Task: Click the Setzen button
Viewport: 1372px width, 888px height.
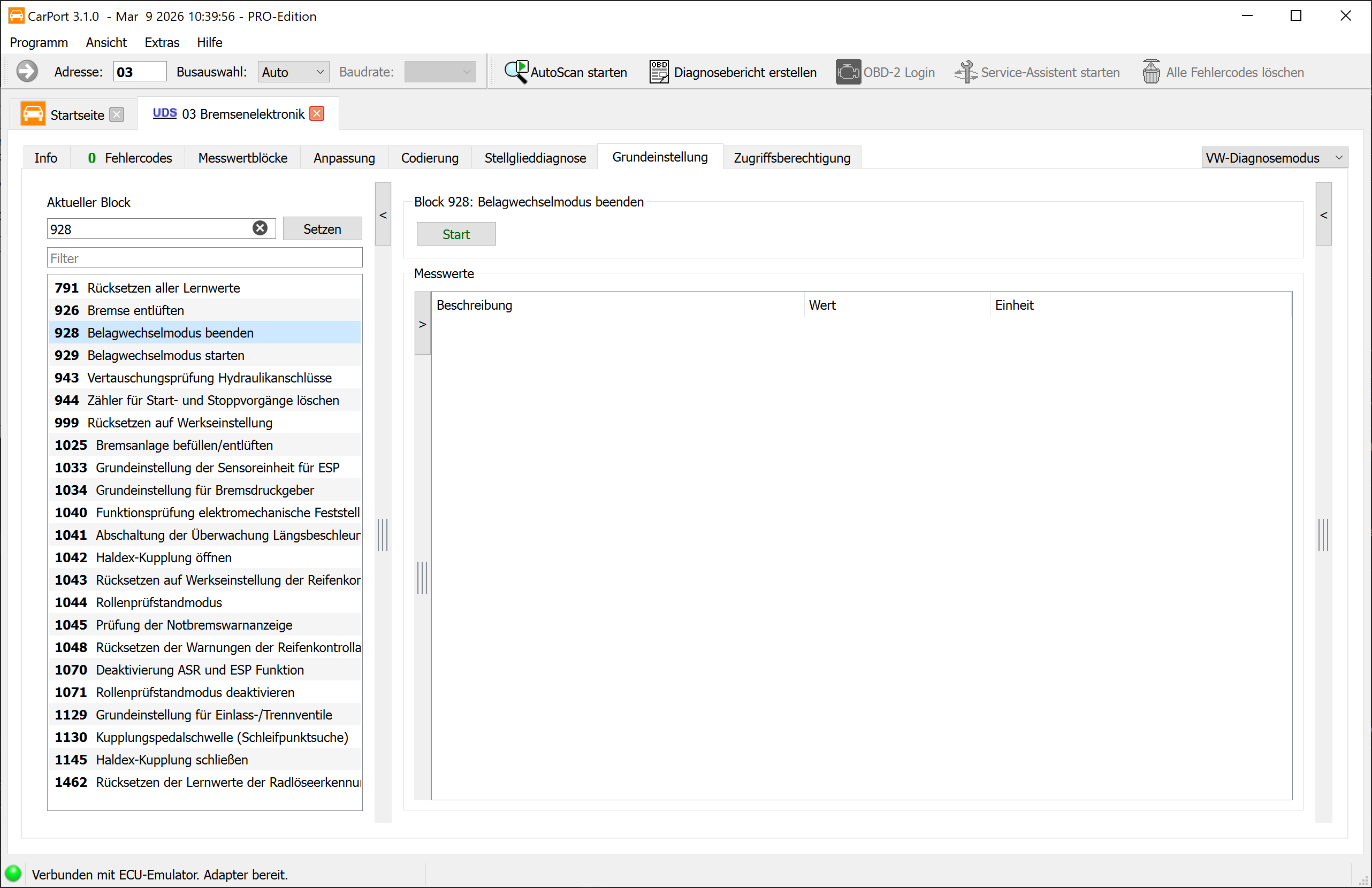Action: click(322, 229)
